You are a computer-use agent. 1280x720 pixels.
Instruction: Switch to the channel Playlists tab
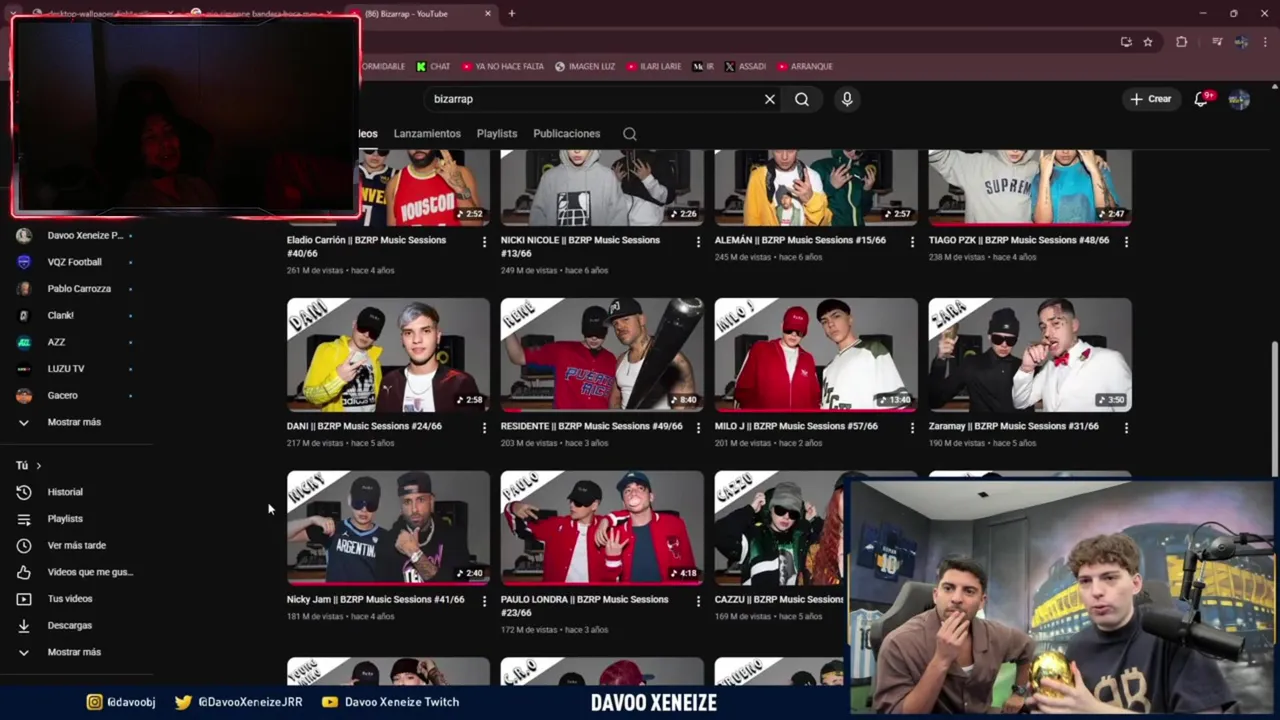[497, 134]
